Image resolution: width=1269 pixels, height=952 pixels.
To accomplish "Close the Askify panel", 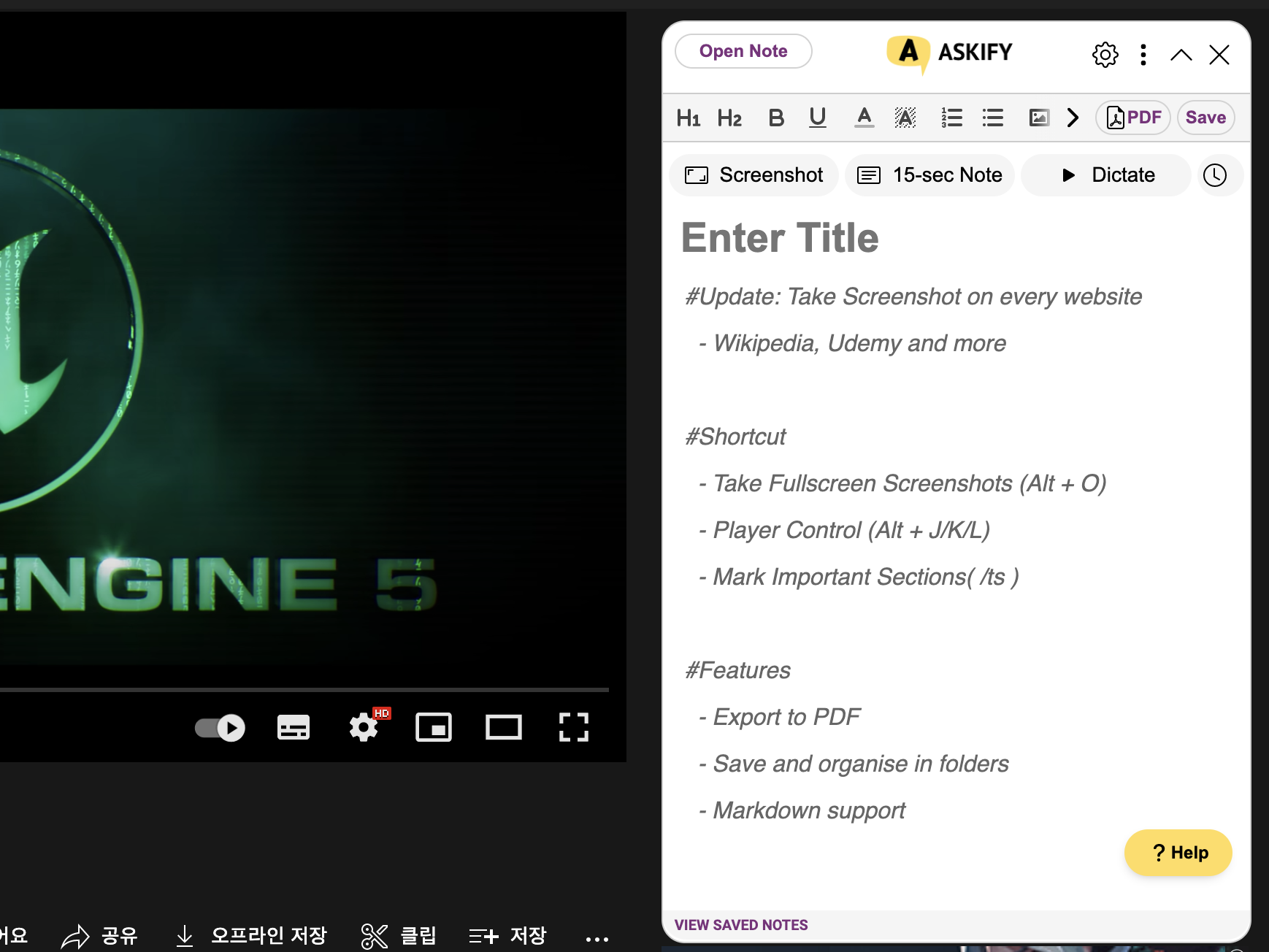I will pos(1219,55).
